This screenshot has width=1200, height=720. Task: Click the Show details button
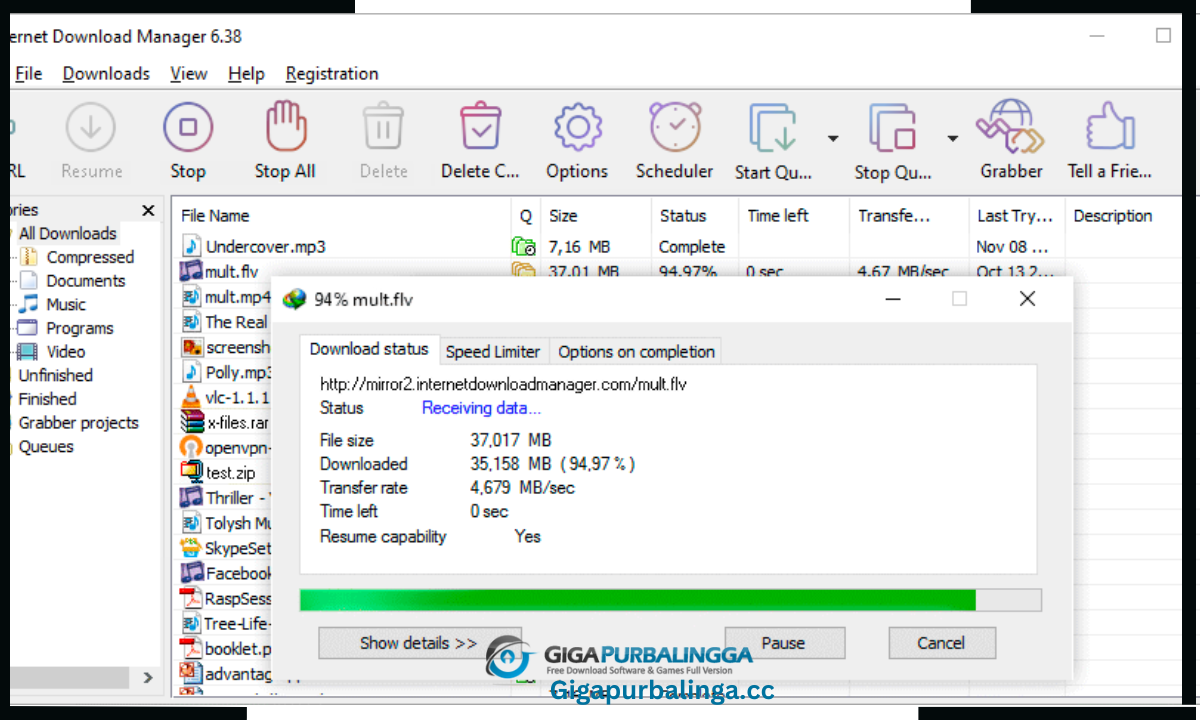419,643
